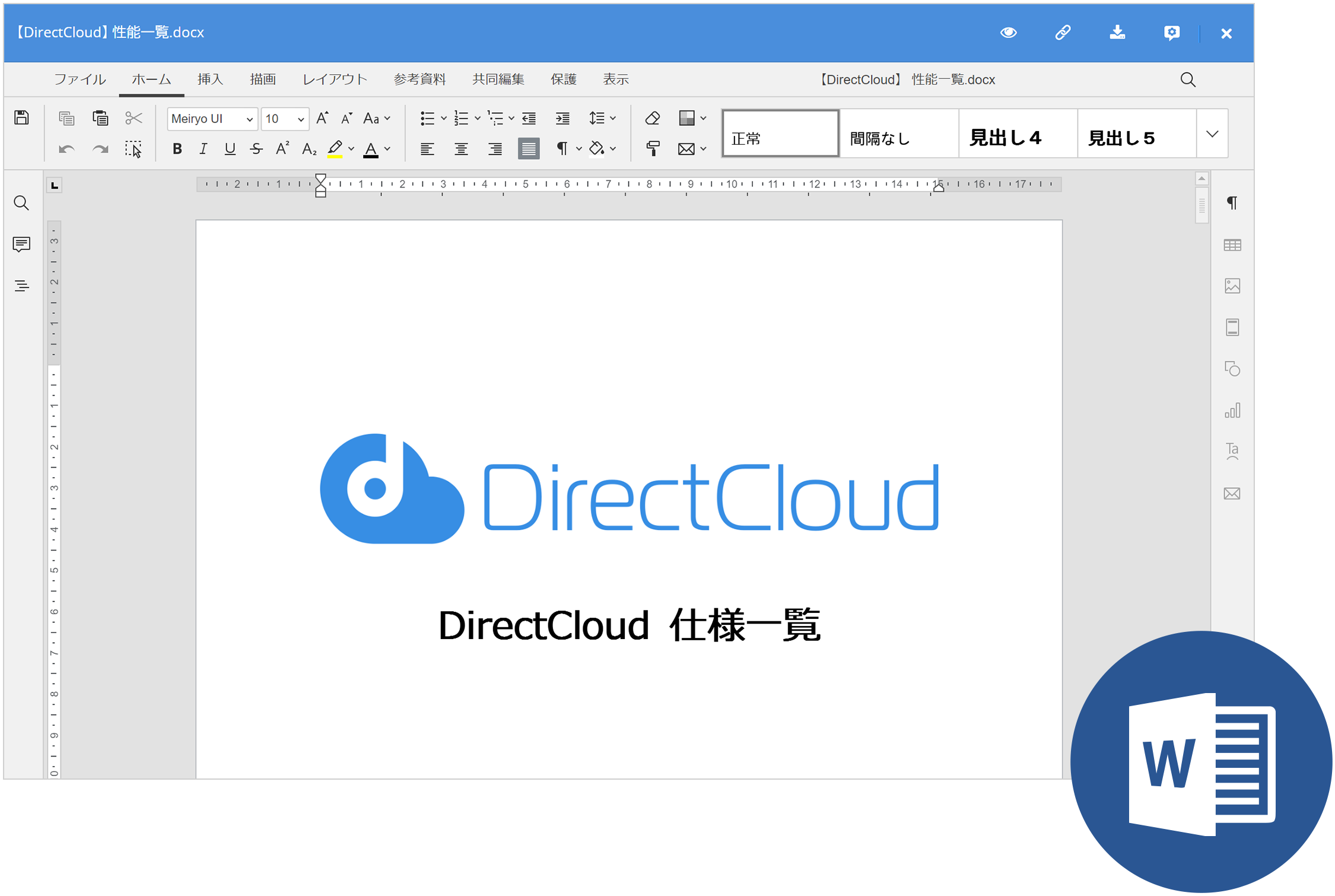
Task: Redo the last action
Action: click(100, 149)
